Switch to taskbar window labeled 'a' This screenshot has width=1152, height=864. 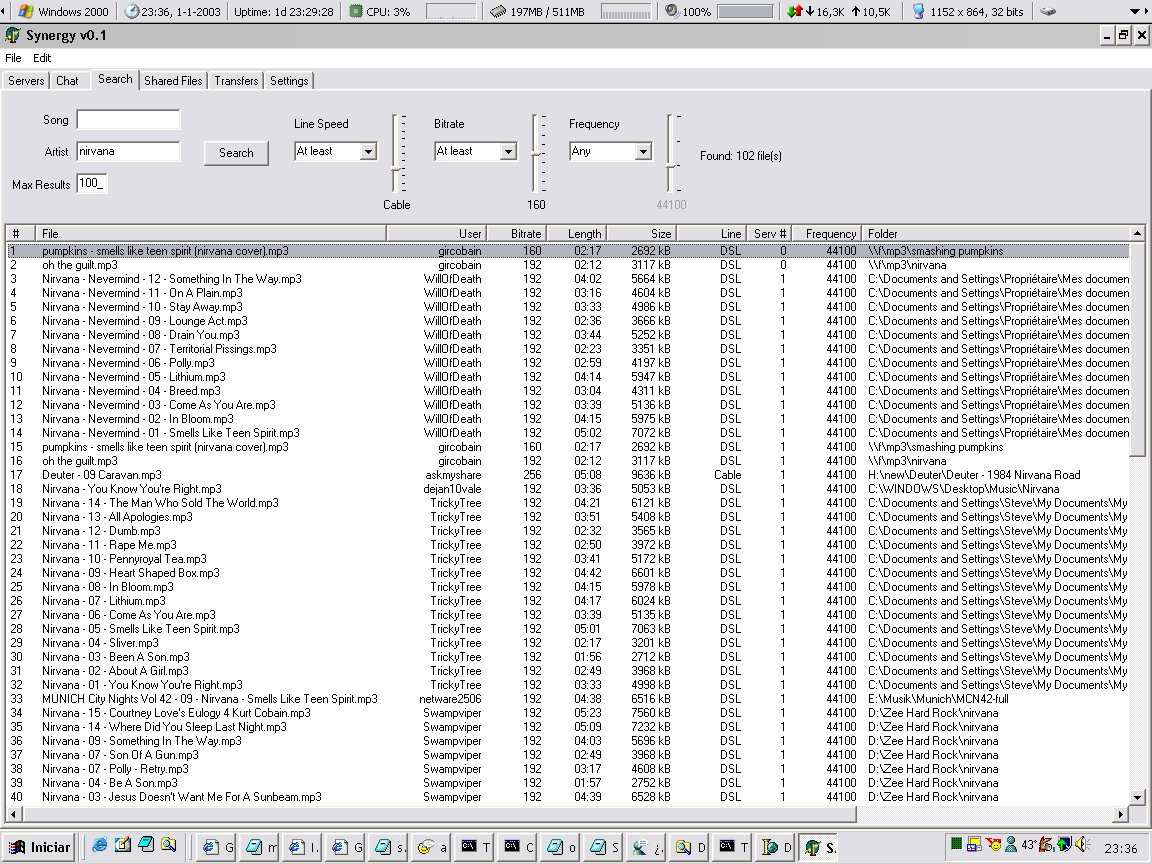pyautogui.click(x=433, y=847)
